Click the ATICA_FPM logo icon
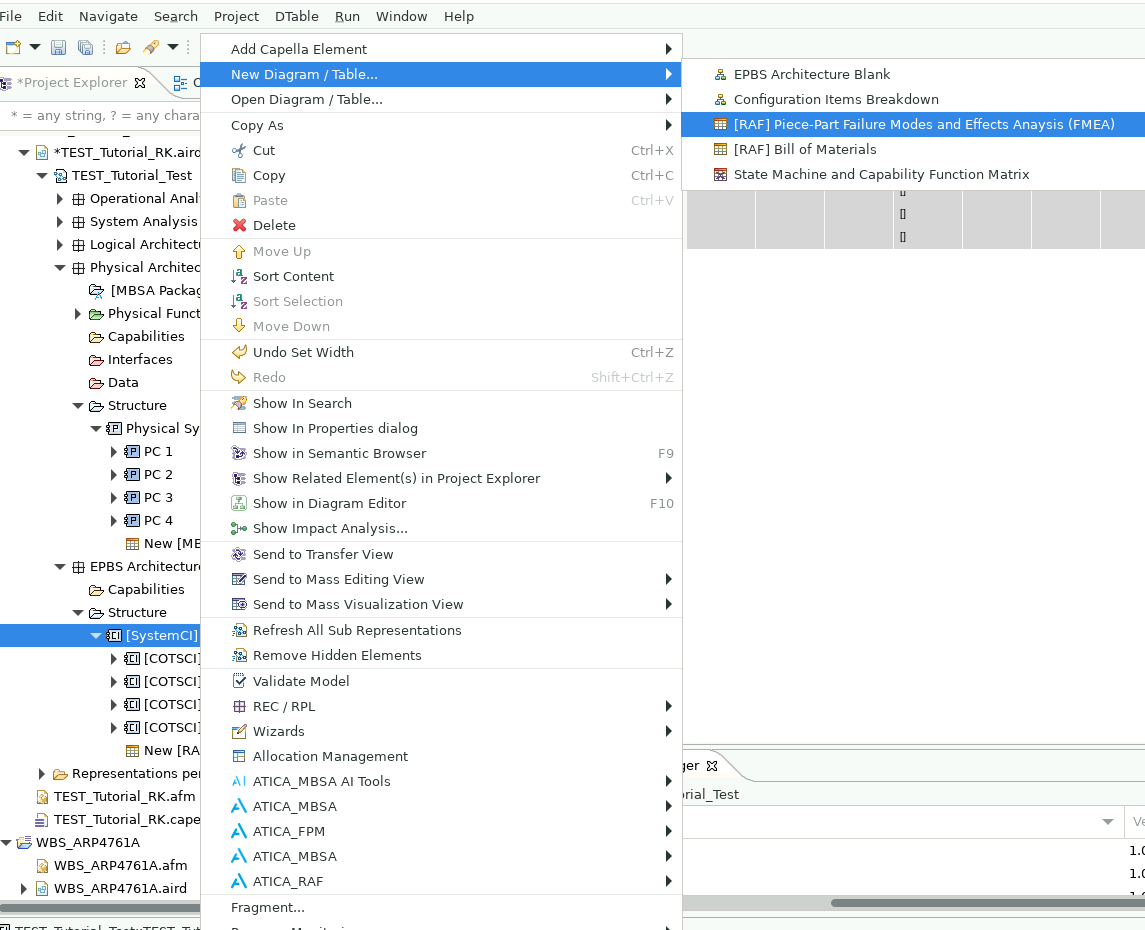The width and height of the screenshot is (1145, 930). tap(239, 831)
